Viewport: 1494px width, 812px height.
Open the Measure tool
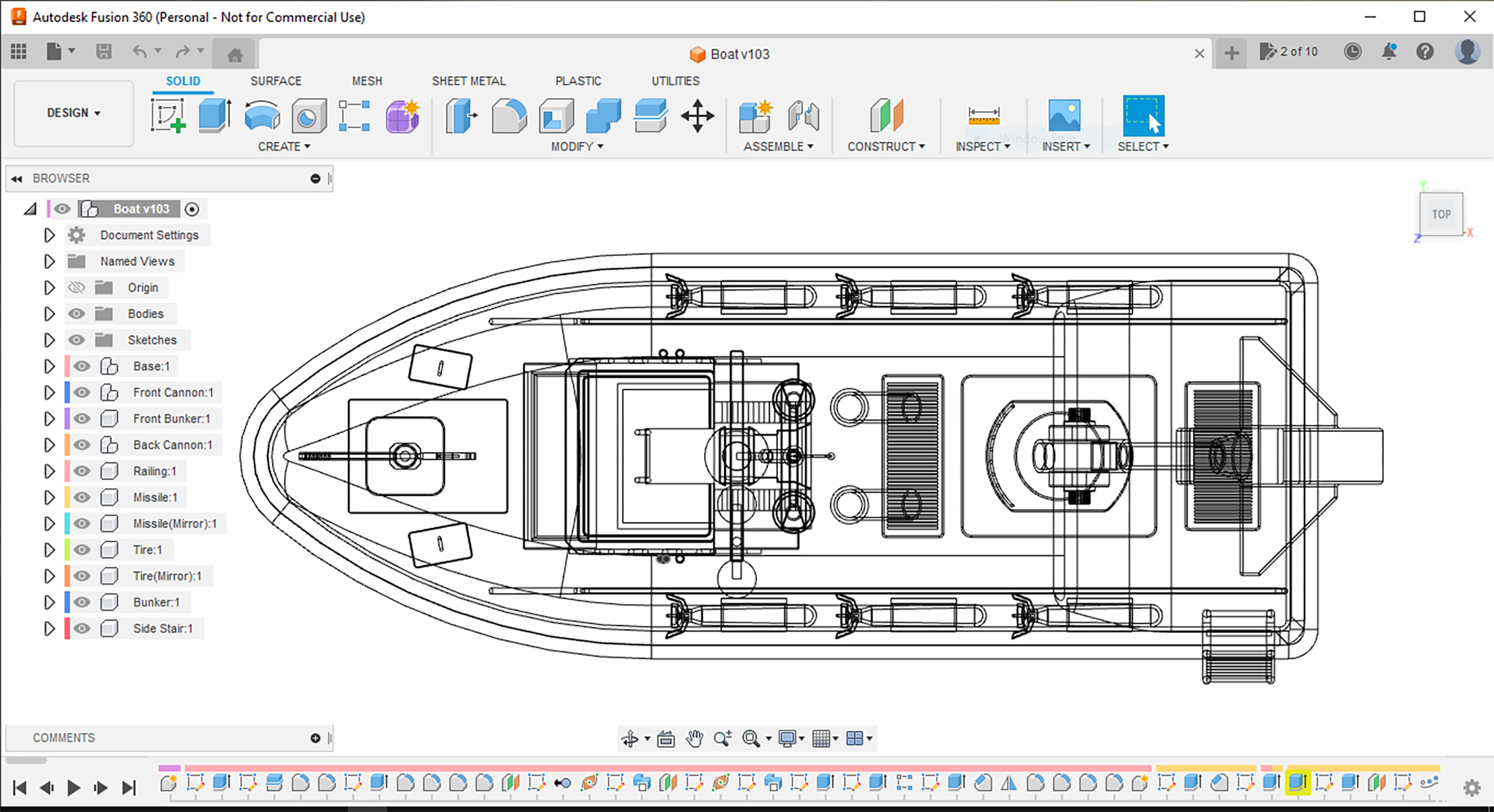coord(983,116)
